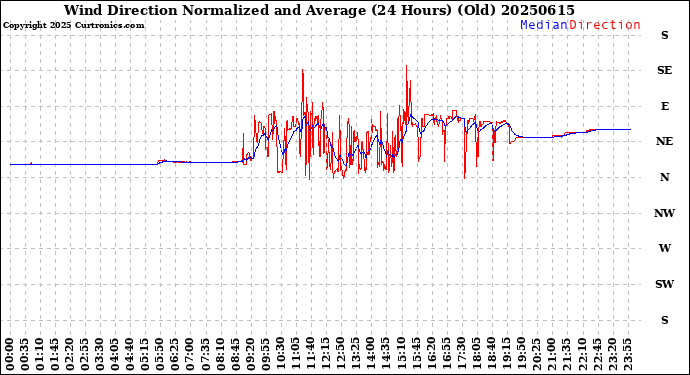The height and width of the screenshot is (375, 690).
Task: Click the 00:35 time axis label
Action: (25, 354)
